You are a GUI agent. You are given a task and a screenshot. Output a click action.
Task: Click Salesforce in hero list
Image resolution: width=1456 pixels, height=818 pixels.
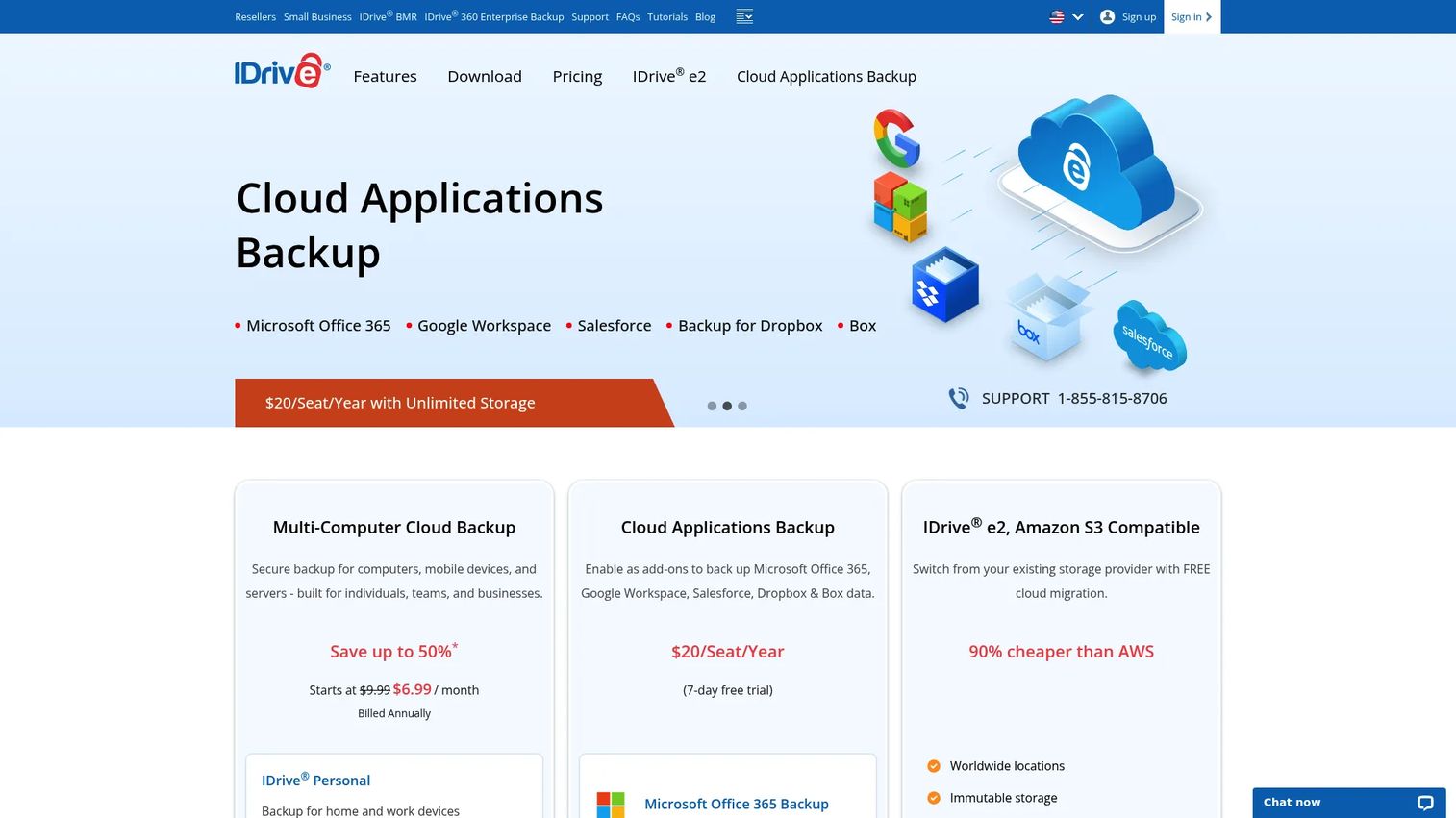pos(615,326)
